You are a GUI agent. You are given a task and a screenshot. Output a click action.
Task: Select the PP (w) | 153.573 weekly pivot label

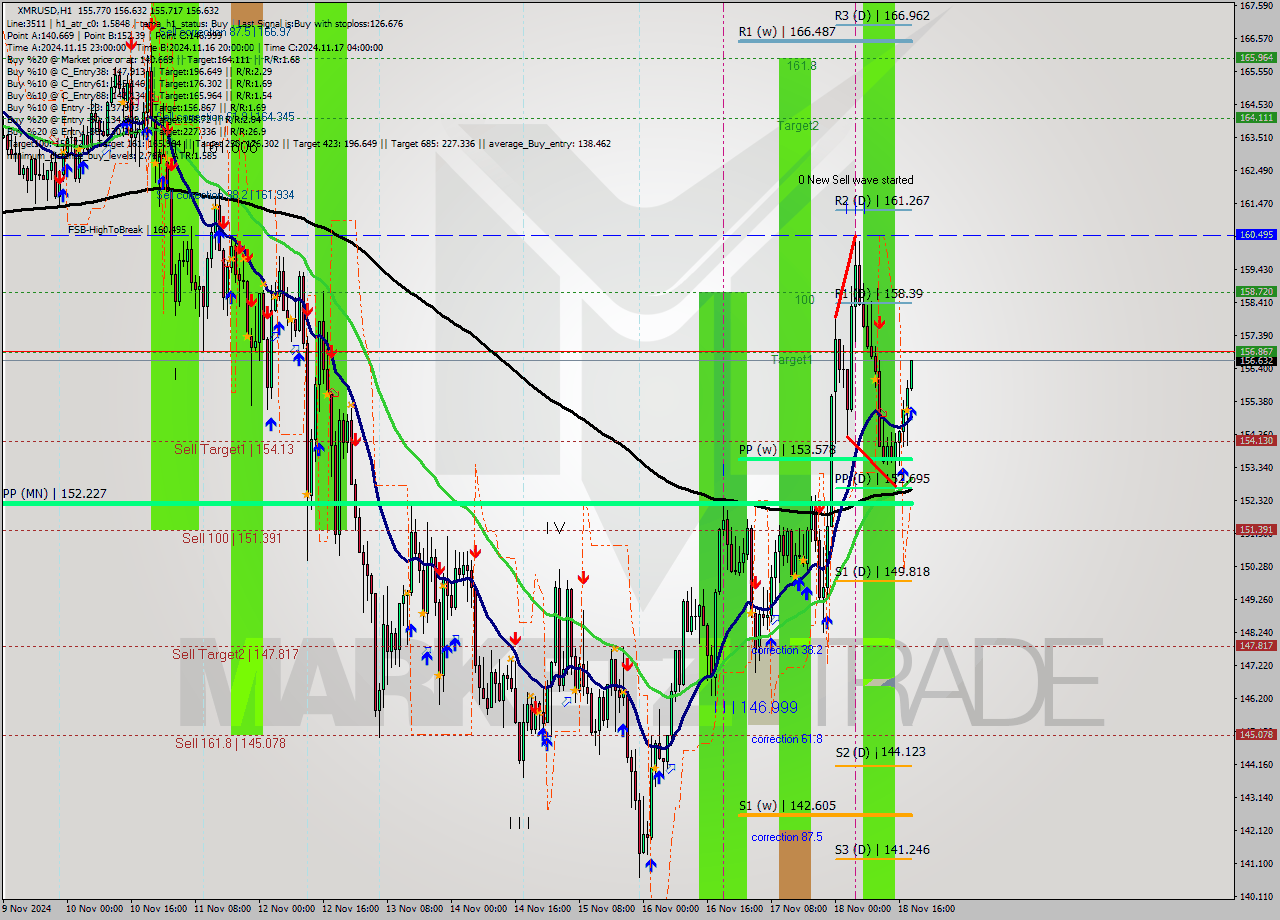pos(787,450)
